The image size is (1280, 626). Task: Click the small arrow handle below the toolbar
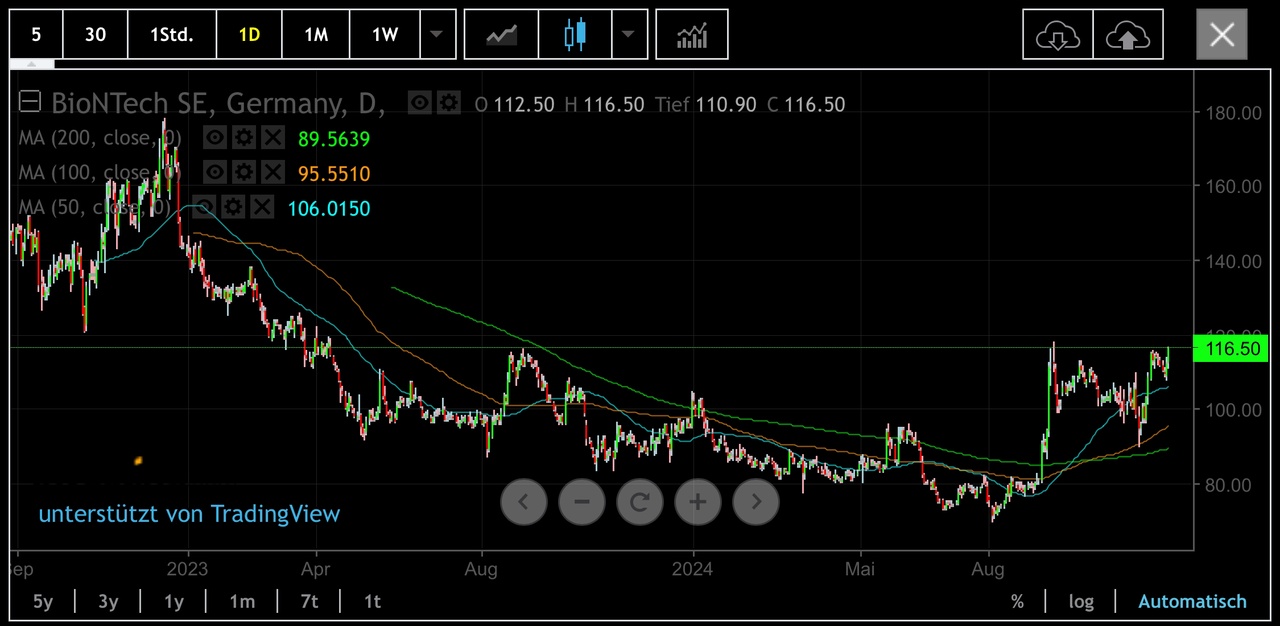pyautogui.click(x=32, y=64)
